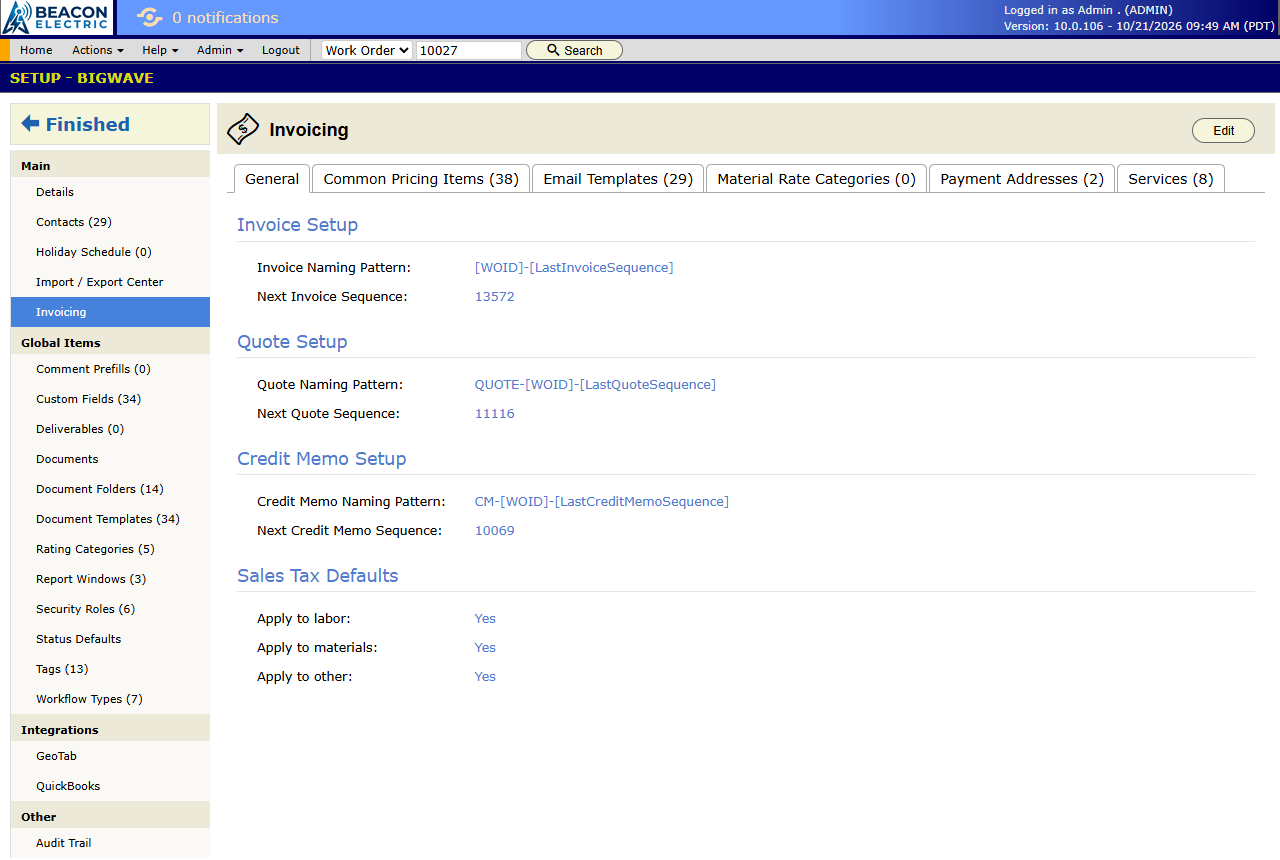Open the Services tab
This screenshot has height=860, width=1280.
(1171, 179)
